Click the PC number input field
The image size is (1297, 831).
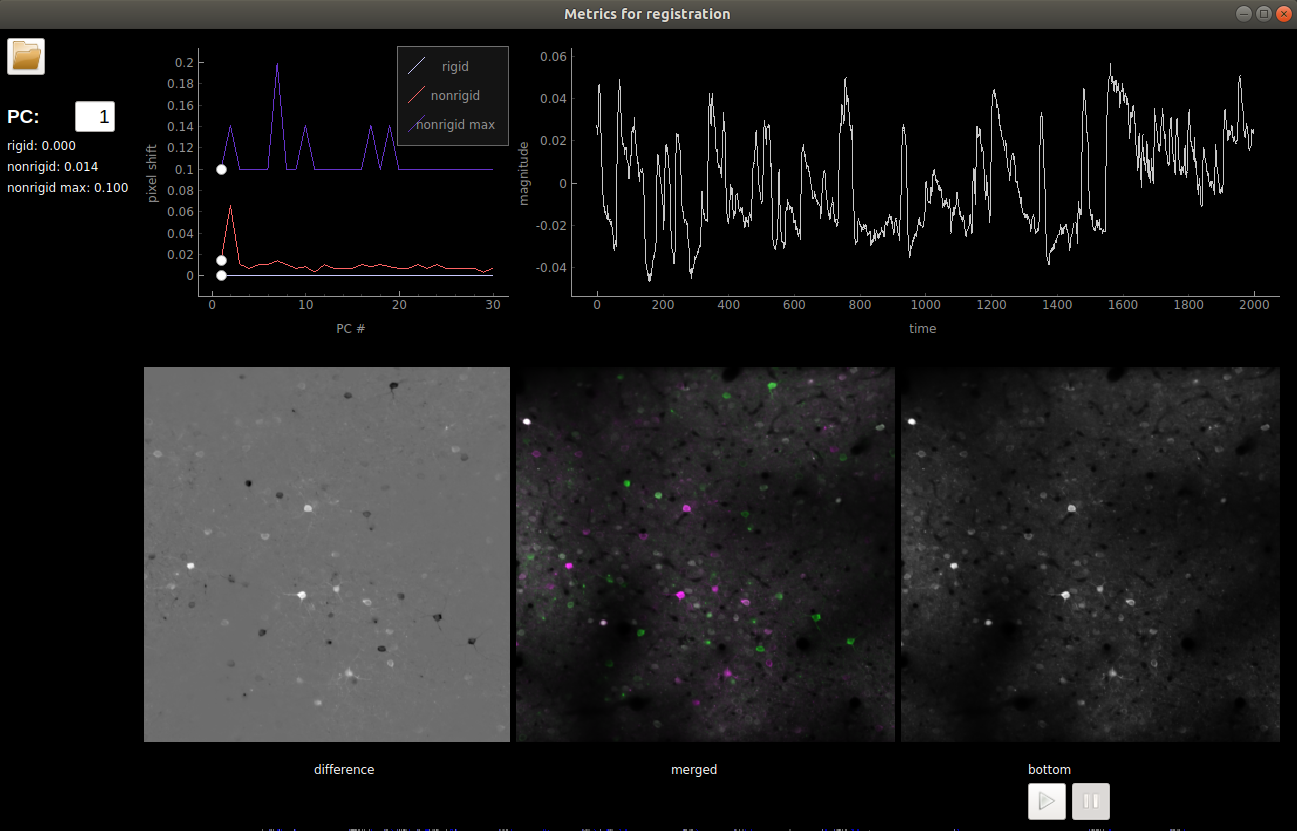(95, 116)
